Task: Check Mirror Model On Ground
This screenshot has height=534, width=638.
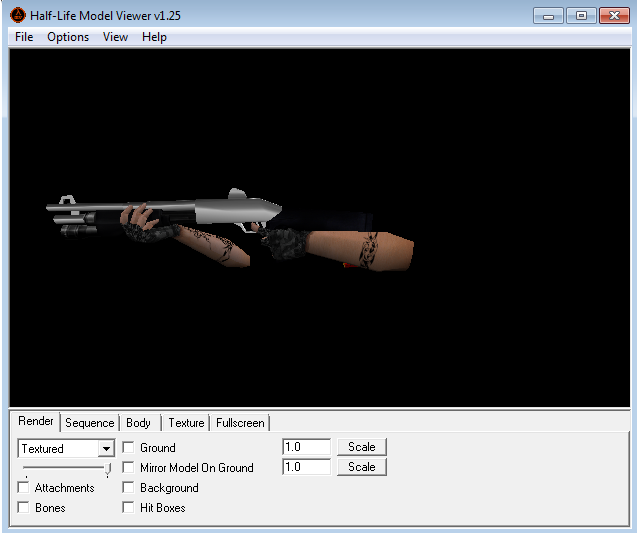Action: coord(129,468)
